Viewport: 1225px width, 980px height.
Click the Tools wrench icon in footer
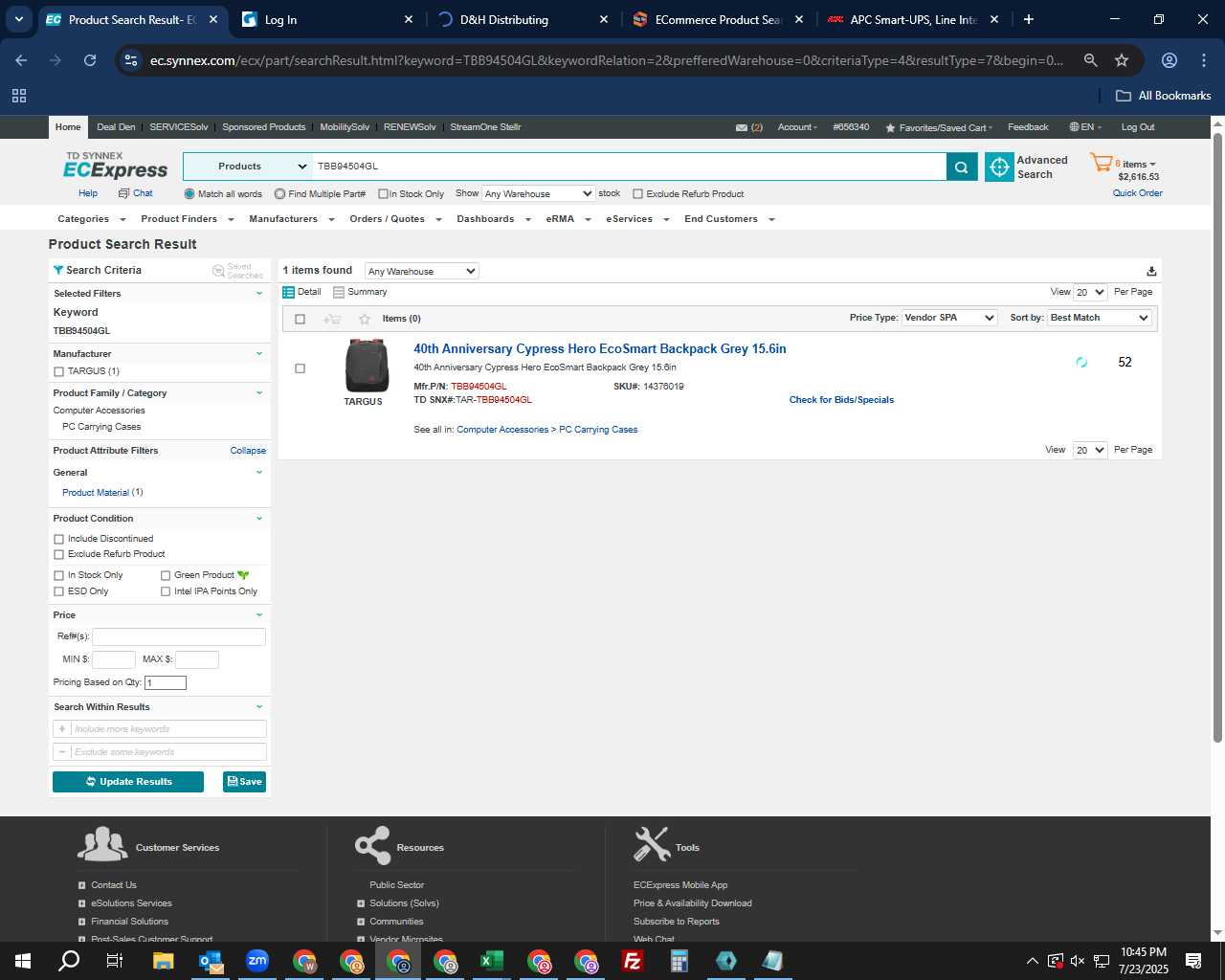tap(652, 844)
